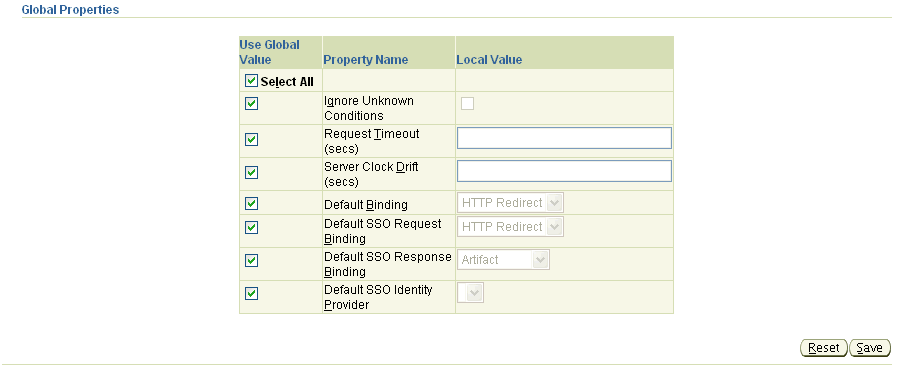Image resolution: width=898 pixels, height=367 pixels.
Task: Toggle global value for Default SSO Request Binding
Action: [x=251, y=227]
